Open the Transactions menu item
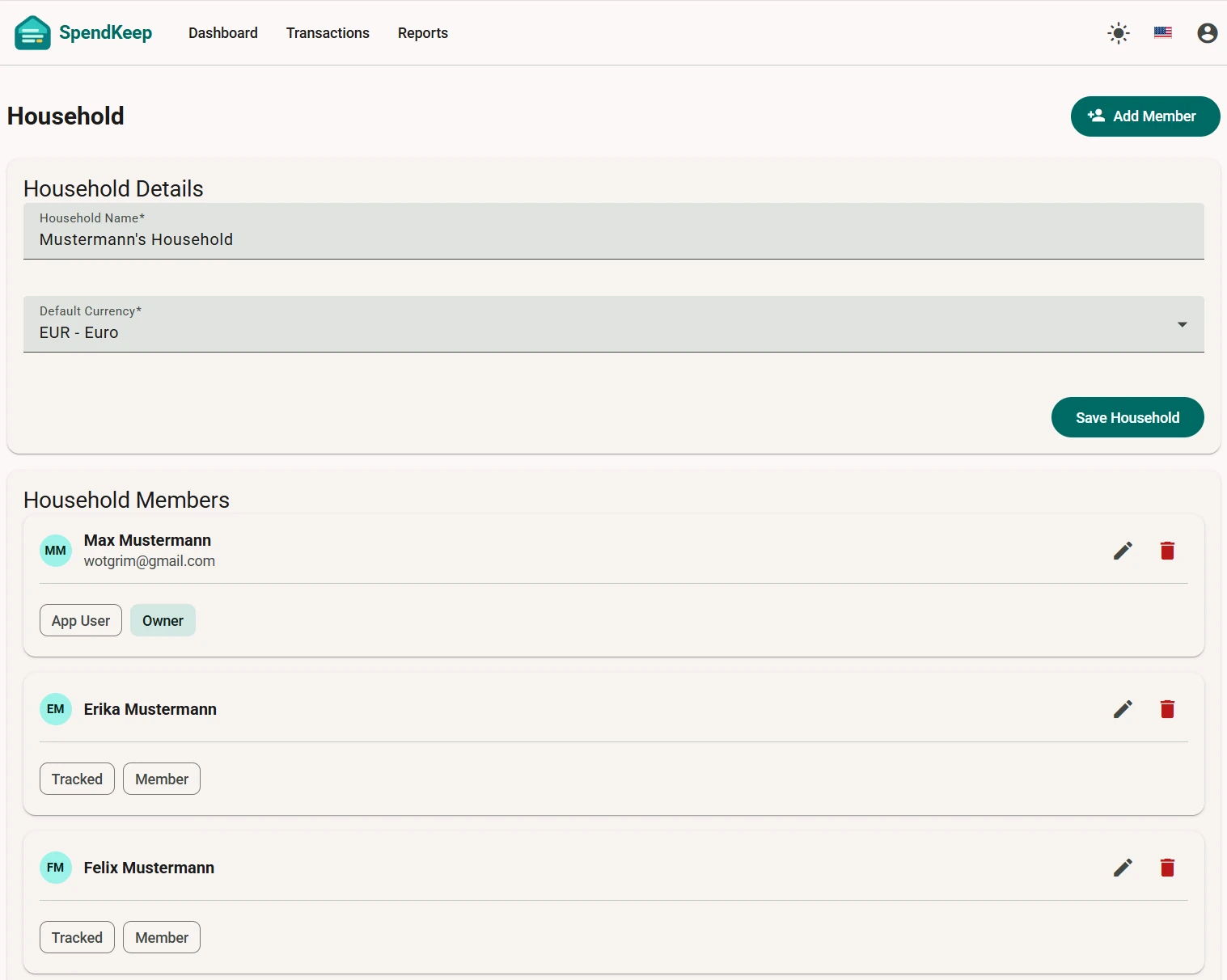 point(328,33)
